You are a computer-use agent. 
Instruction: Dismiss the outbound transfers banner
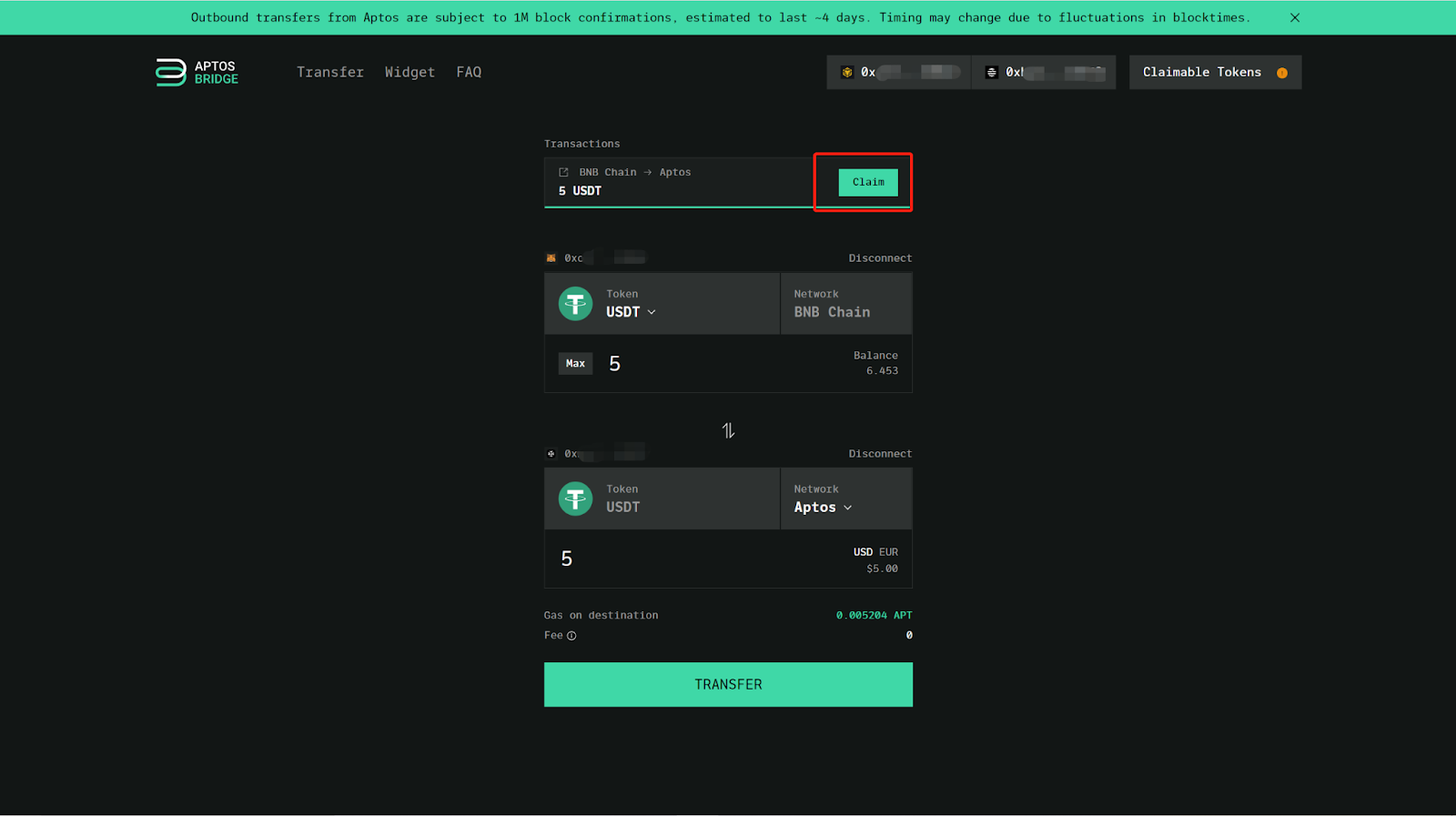(x=1295, y=17)
